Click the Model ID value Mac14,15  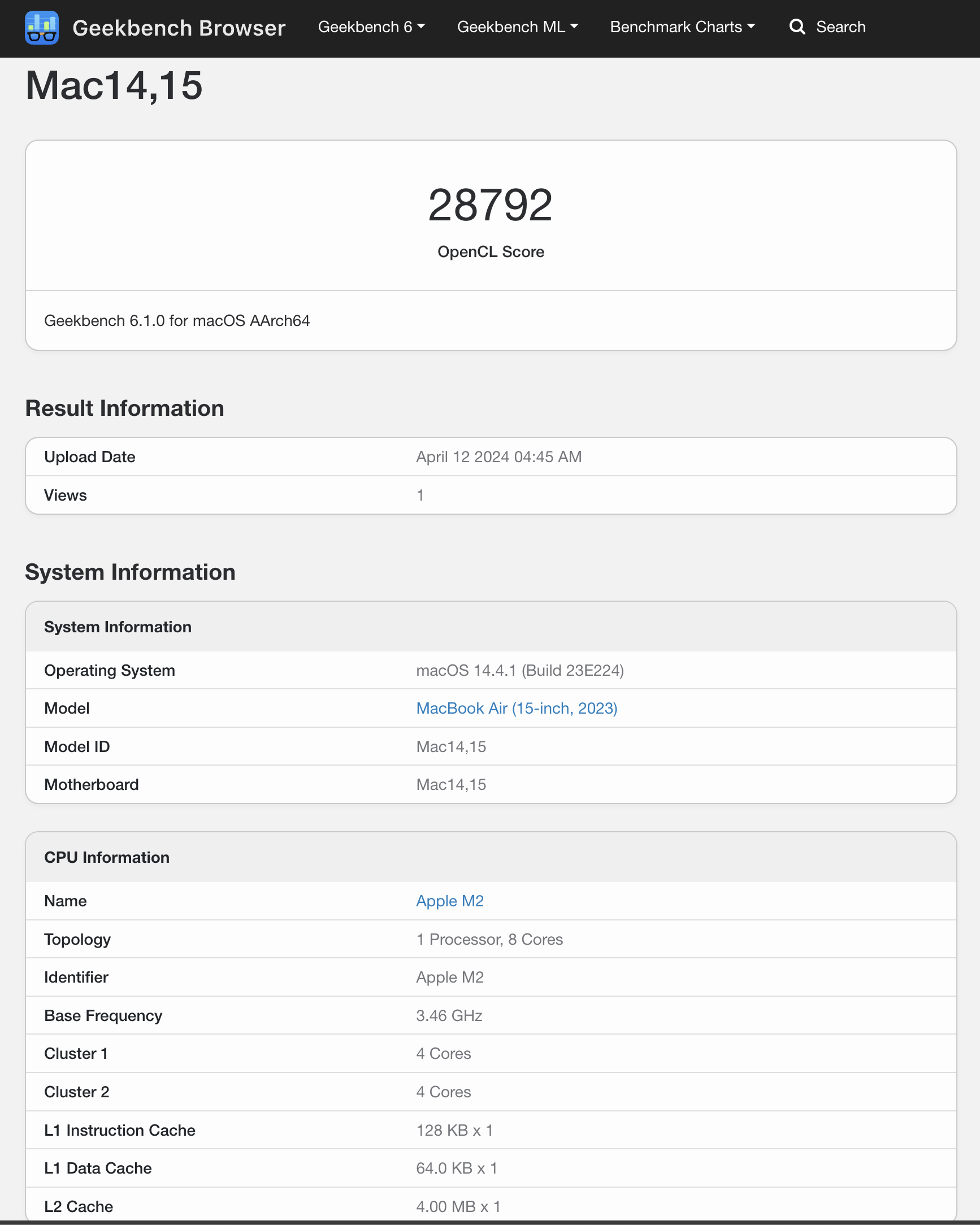451,746
